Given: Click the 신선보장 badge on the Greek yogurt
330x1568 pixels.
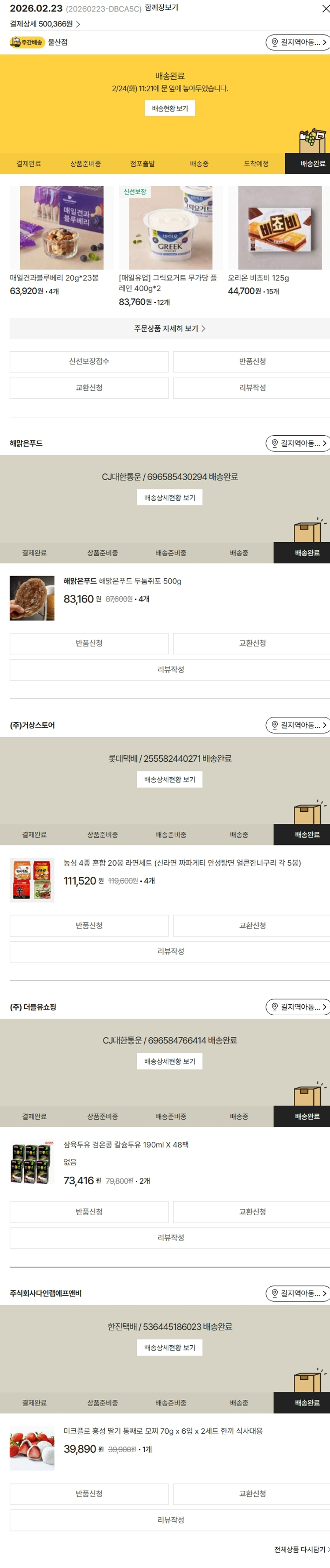Looking at the screenshot, I should (x=135, y=192).
